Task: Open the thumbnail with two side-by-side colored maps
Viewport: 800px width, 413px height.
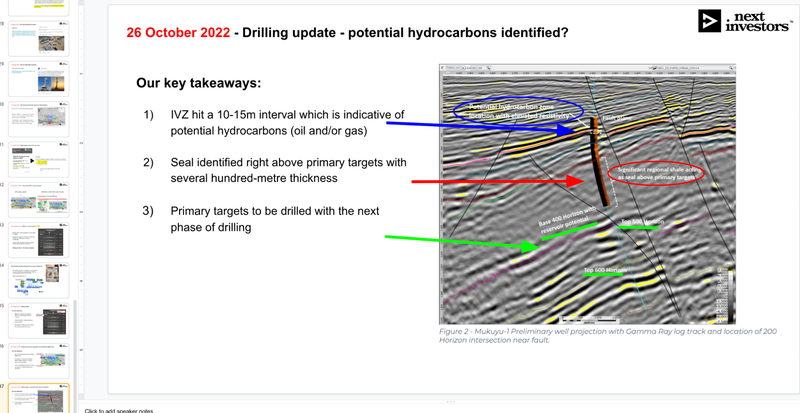Action: click(x=39, y=200)
